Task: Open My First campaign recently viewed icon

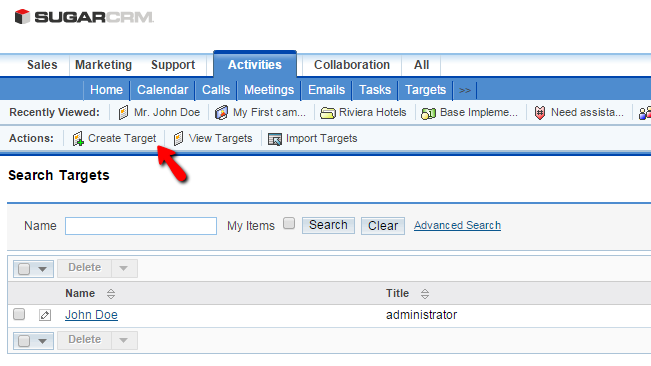Action: tap(221, 112)
